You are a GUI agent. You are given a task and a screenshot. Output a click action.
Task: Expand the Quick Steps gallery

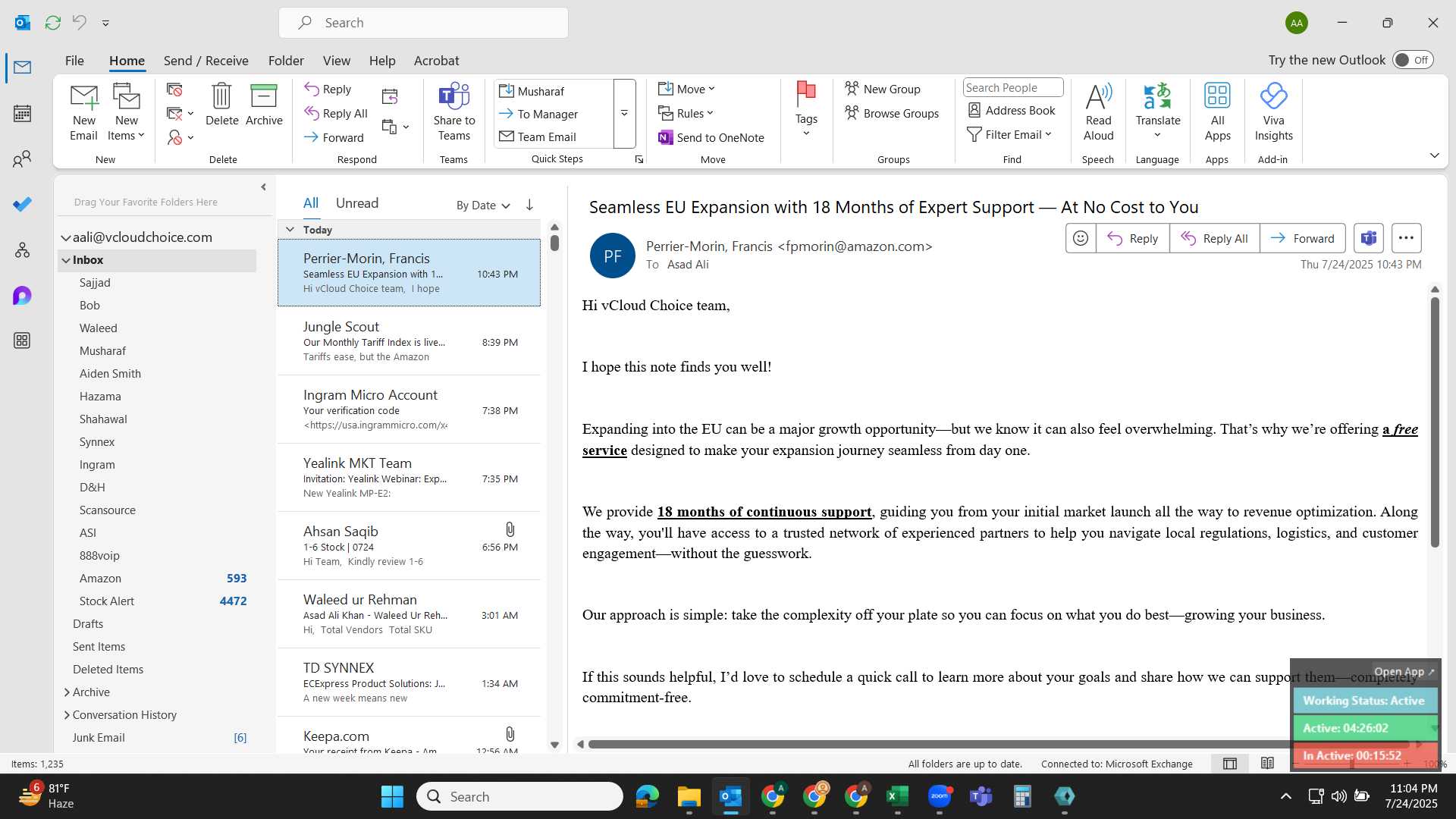624,114
